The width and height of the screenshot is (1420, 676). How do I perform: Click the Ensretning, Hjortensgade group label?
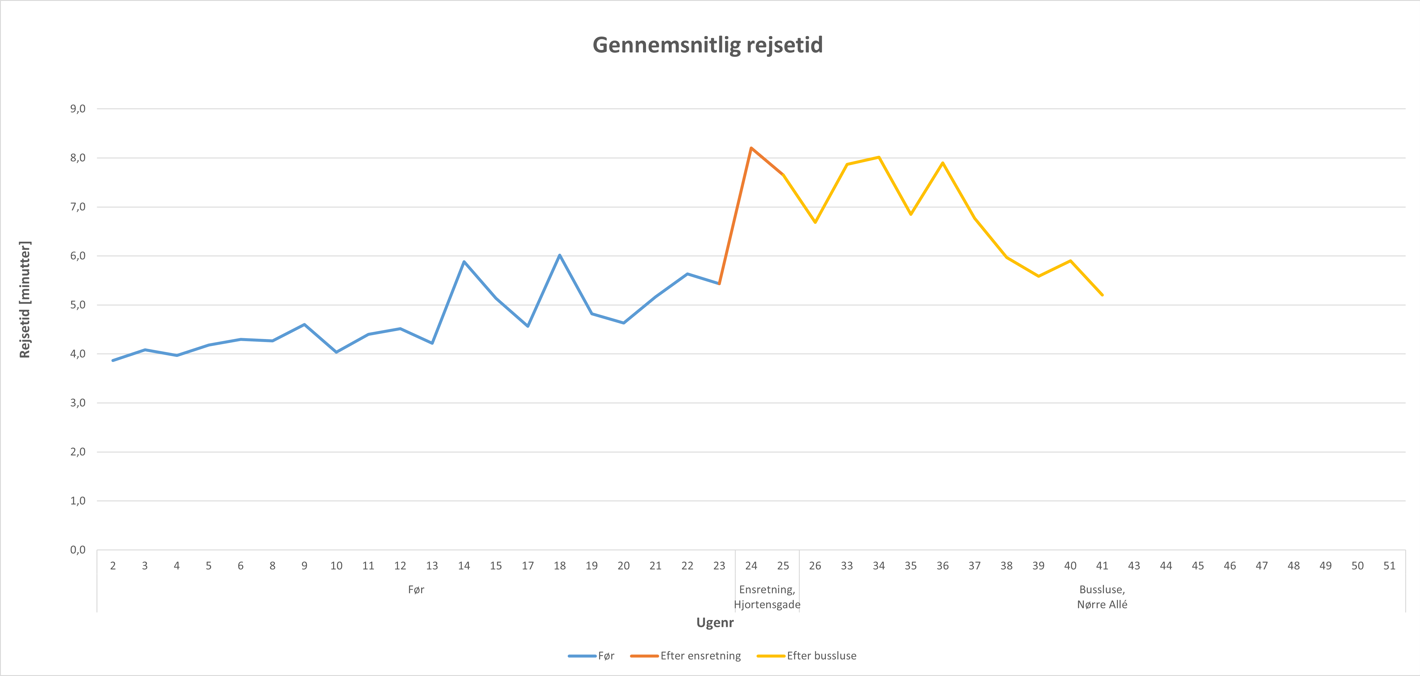point(767,597)
